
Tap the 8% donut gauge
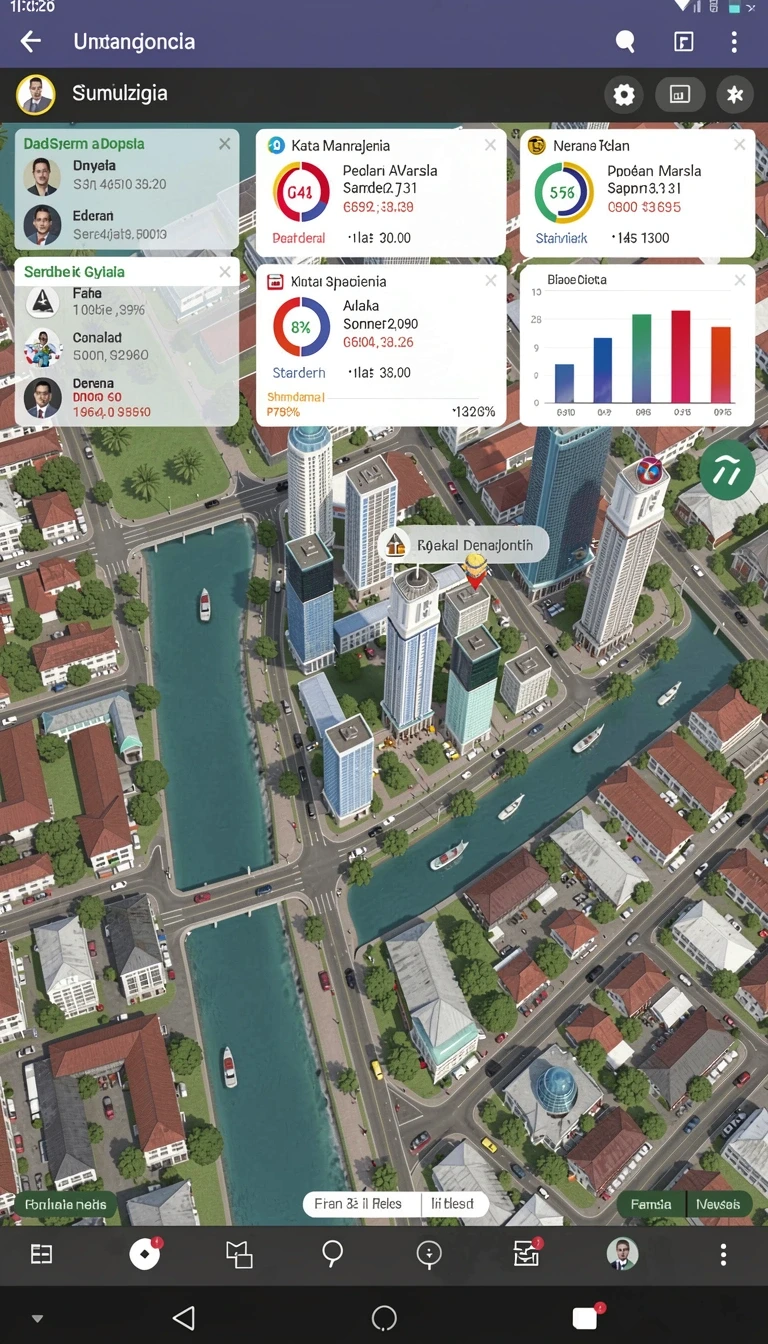pyautogui.click(x=301, y=326)
